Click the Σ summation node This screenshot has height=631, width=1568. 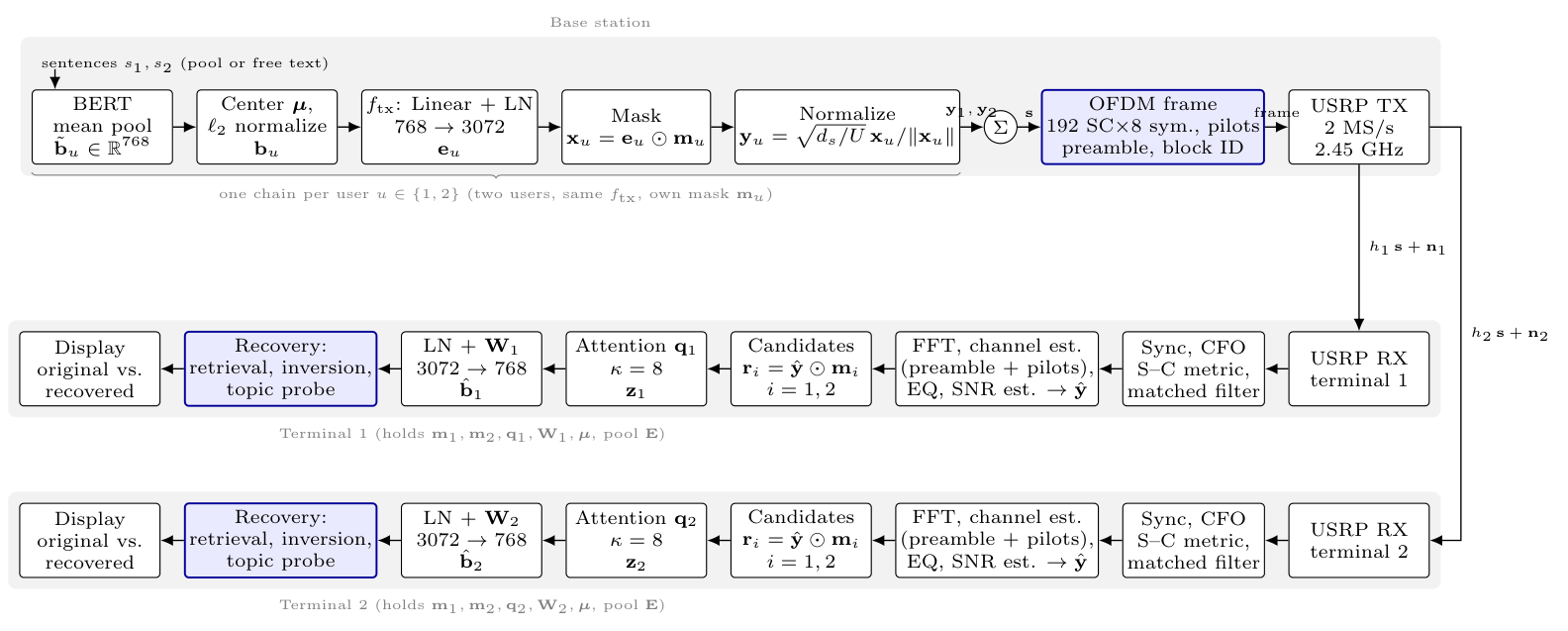pyautogui.click(x=1001, y=127)
